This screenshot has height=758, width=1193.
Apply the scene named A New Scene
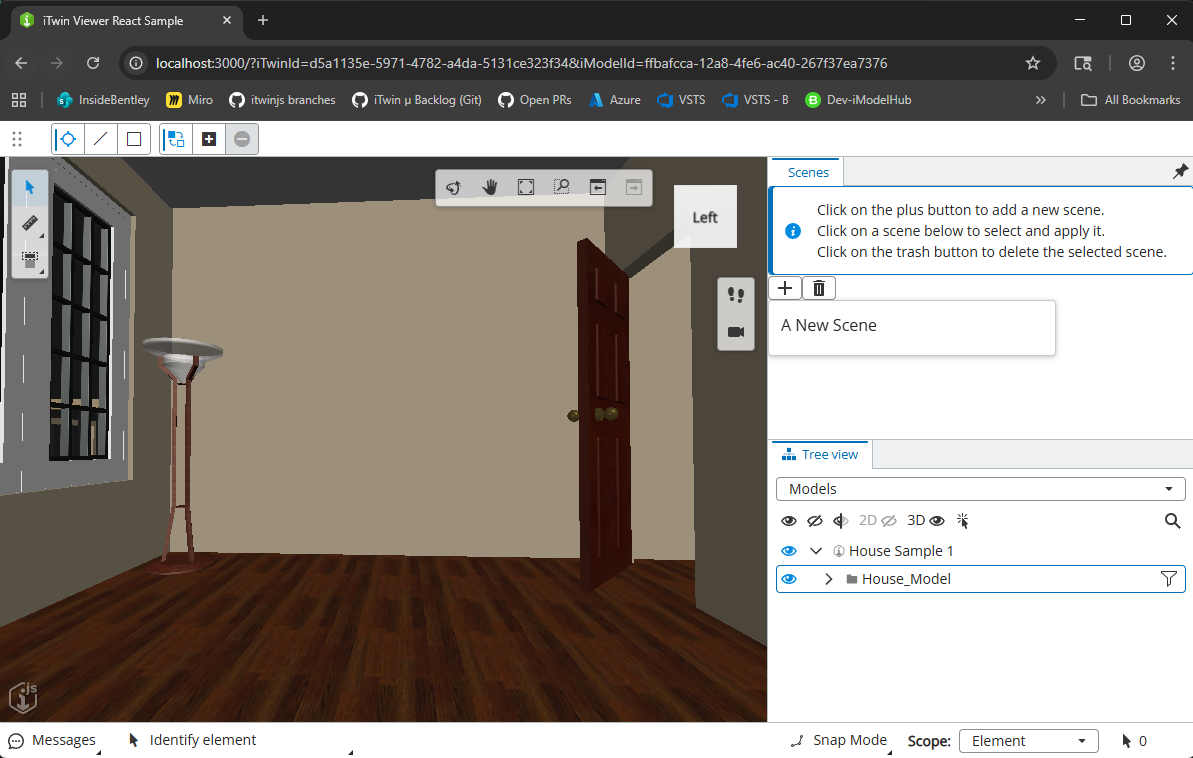(x=911, y=326)
